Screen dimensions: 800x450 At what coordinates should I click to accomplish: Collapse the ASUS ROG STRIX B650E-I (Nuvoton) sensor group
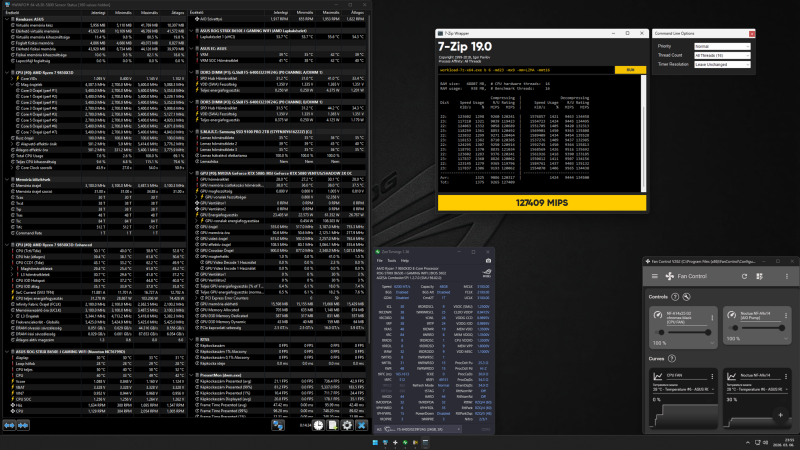[7, 352]
